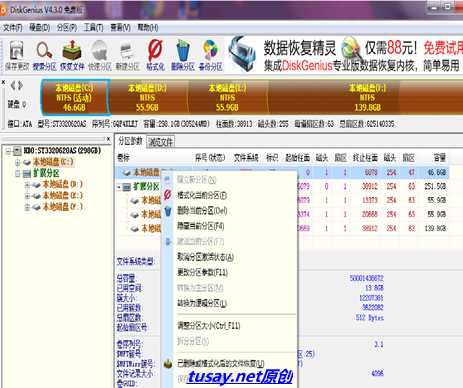The width and height of the screenshot is (463, 388).
Task: Select the 本地磁盘(F:) 139.8GB disk bar segment
Action: point(367,97)
